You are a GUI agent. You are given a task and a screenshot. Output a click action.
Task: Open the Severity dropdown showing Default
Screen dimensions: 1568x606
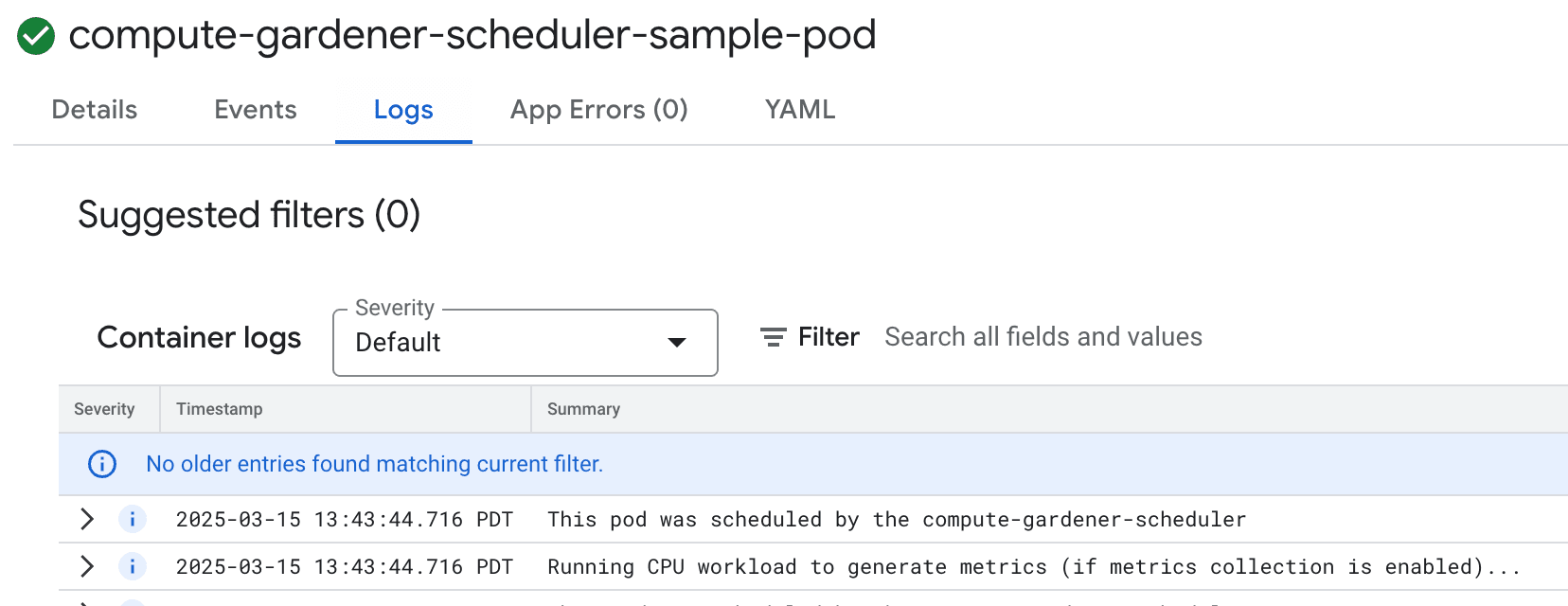[525, 343]
